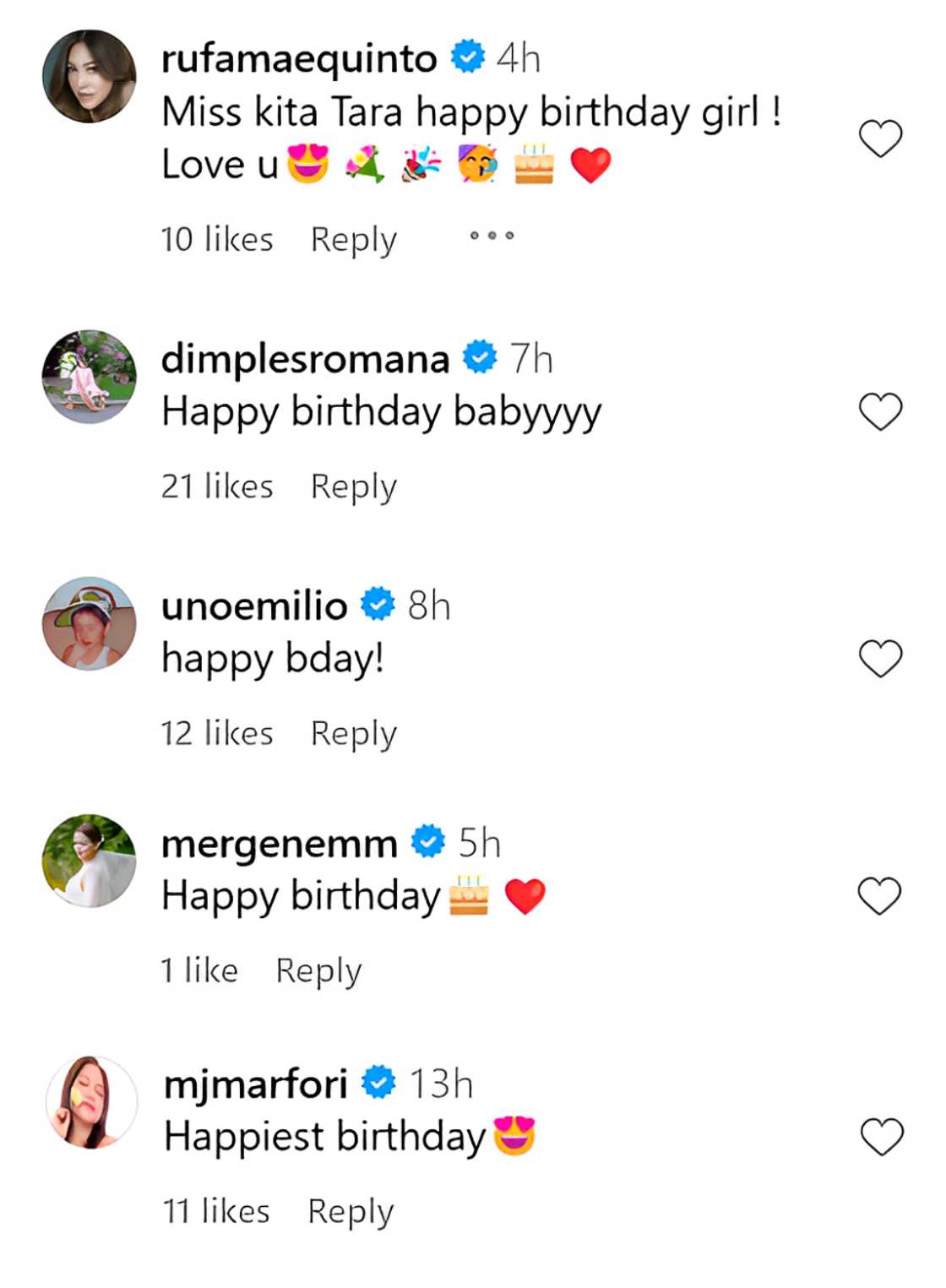Reply to unoemilio's happy bday comment

pyautogui.click(x=353, y=734)
